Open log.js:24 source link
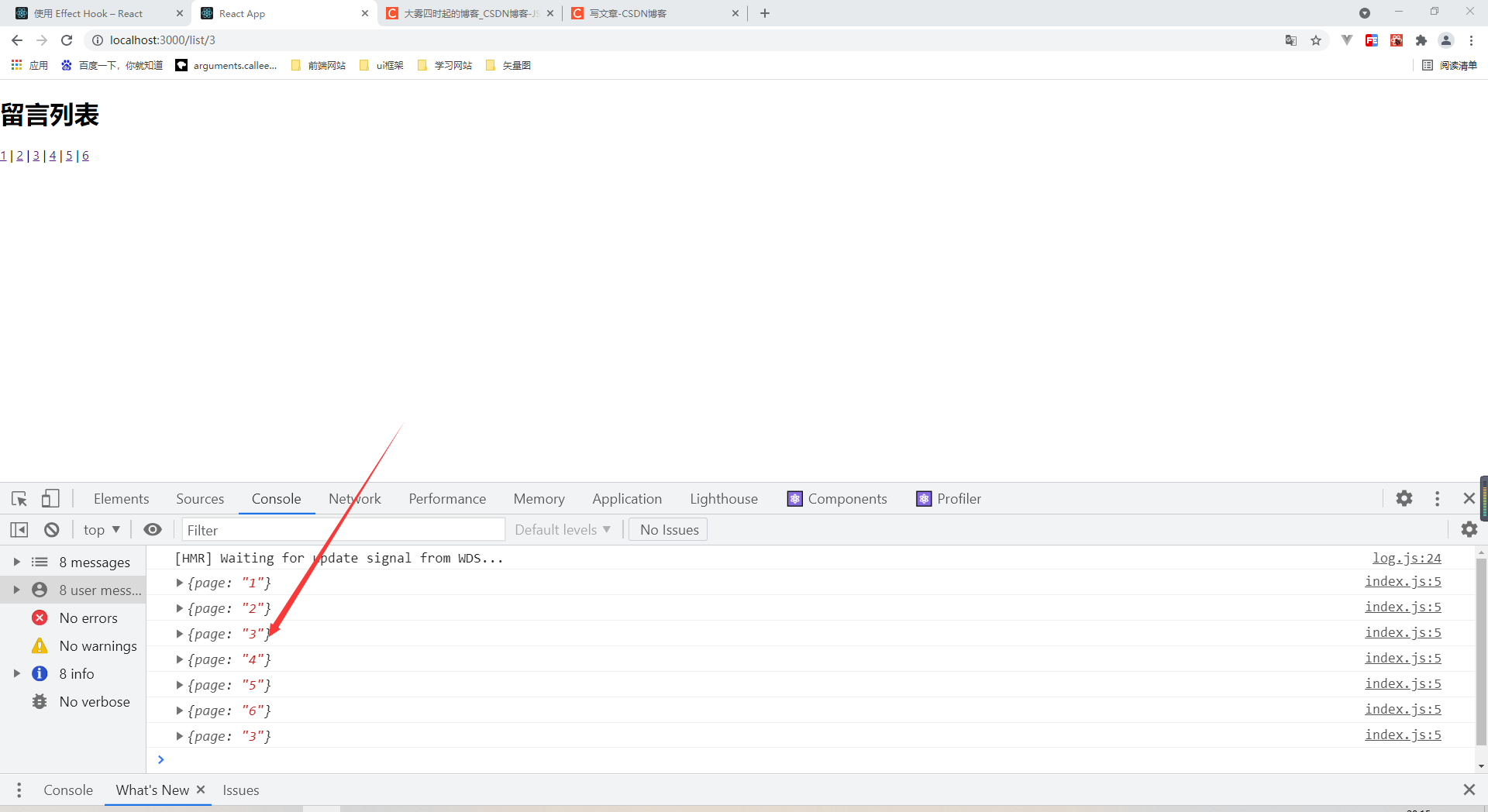This screenshot has width=1488, height=812. (1407, 558)
